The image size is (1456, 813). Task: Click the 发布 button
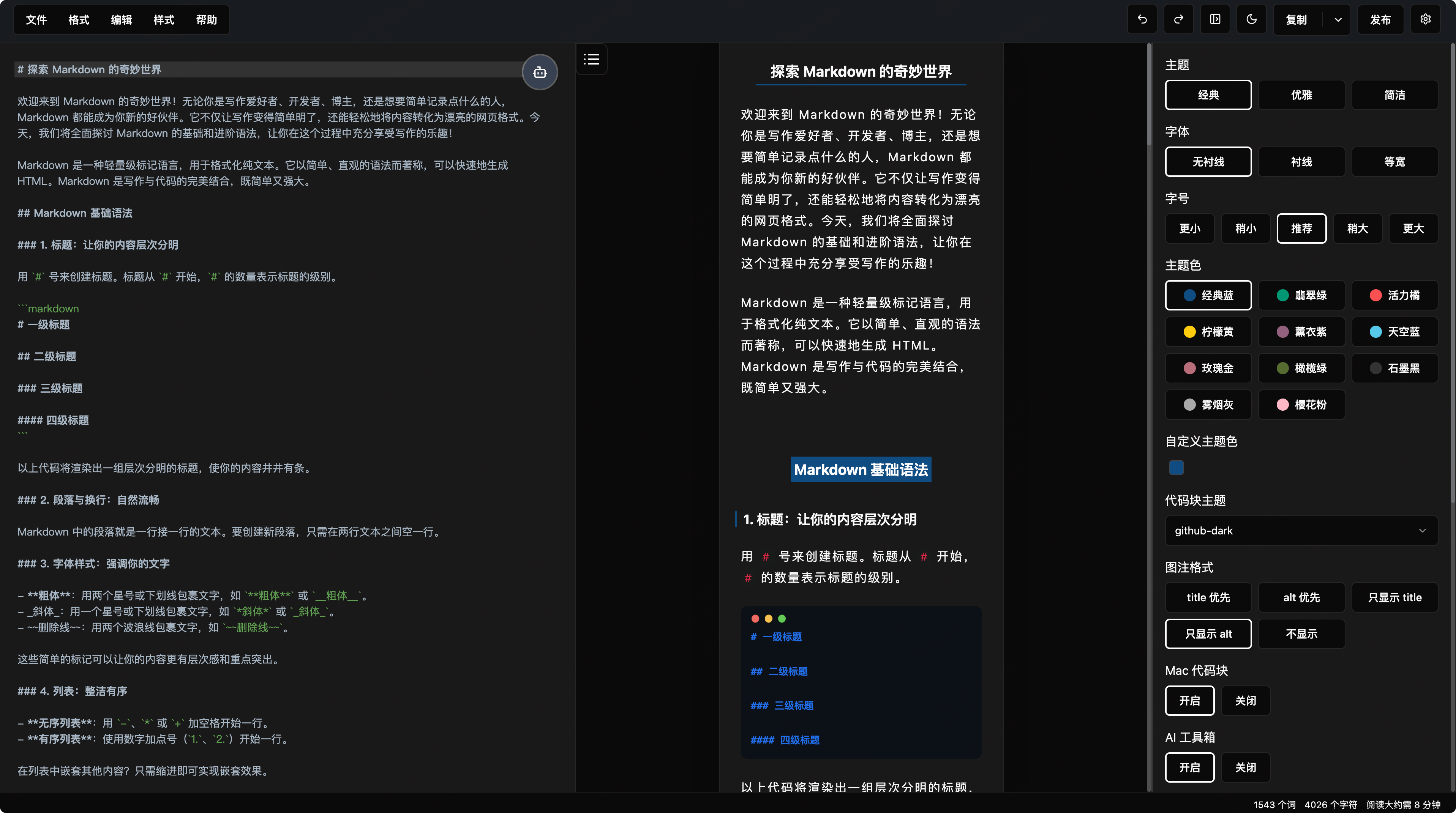[x=1380, y=20]
